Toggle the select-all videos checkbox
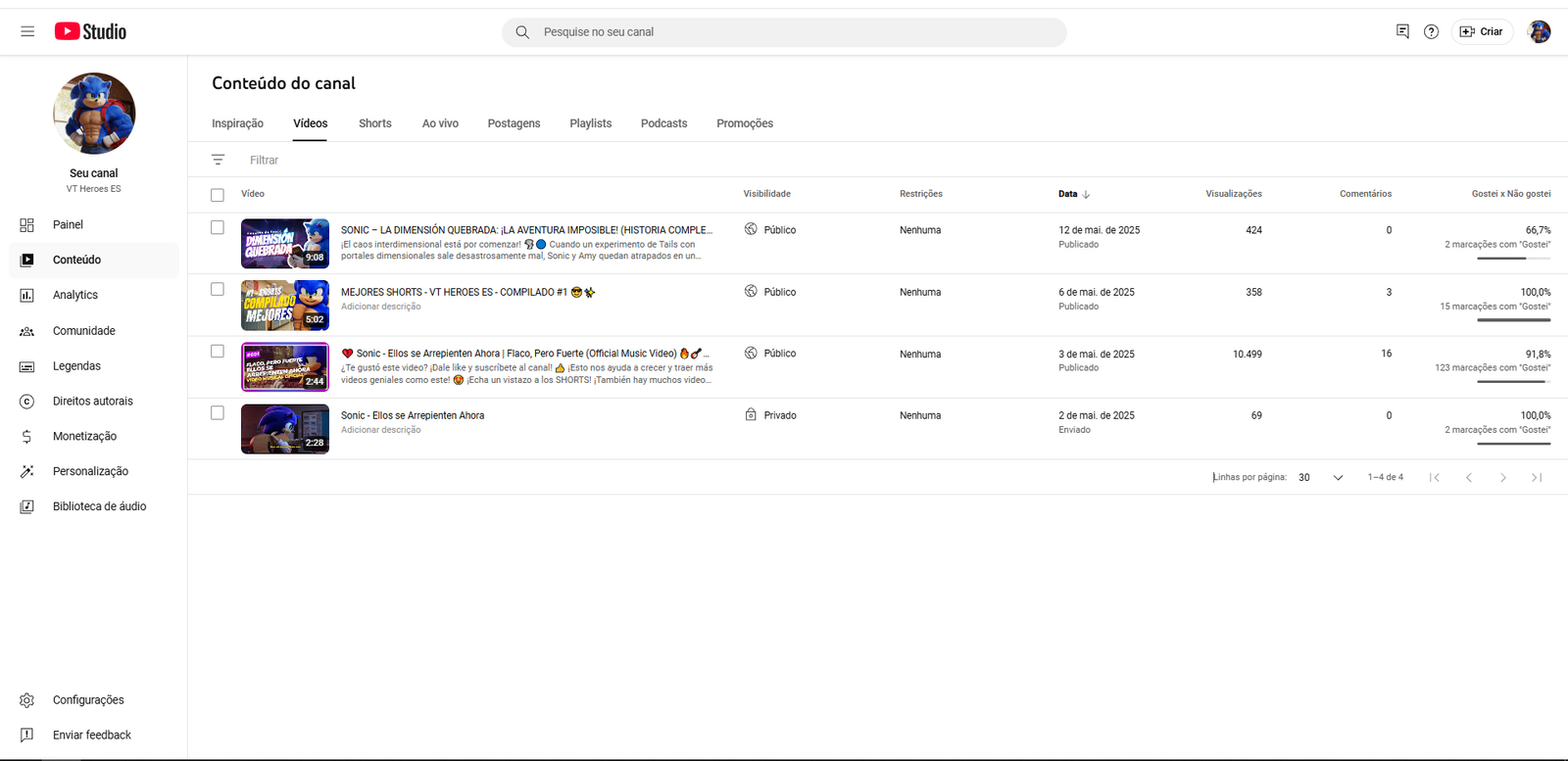Viewport: 1568px width, 761px height. click(218, 195)
